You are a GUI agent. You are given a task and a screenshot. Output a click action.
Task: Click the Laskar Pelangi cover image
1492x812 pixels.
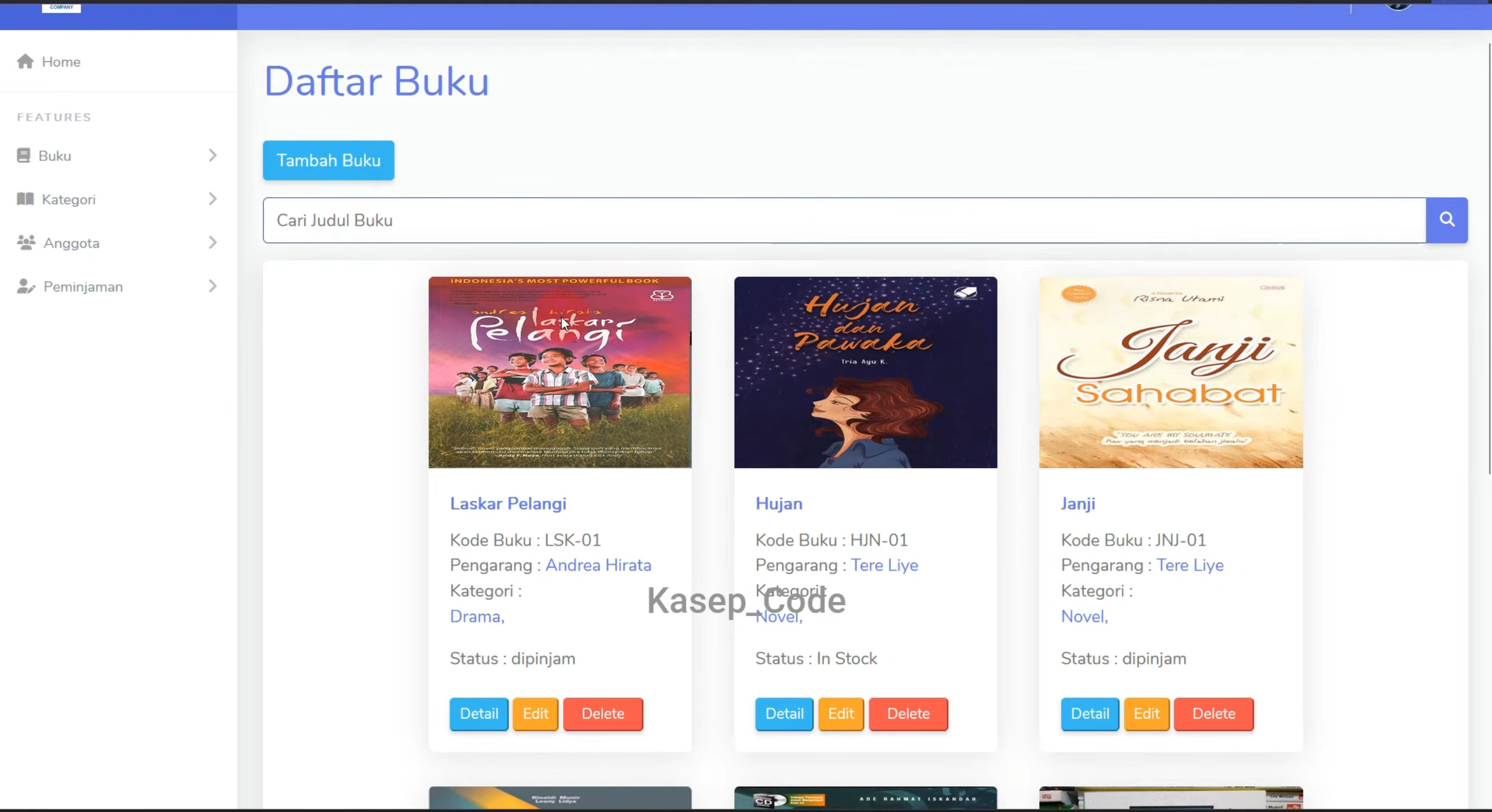pyautogui.click(x=560, y=372)
